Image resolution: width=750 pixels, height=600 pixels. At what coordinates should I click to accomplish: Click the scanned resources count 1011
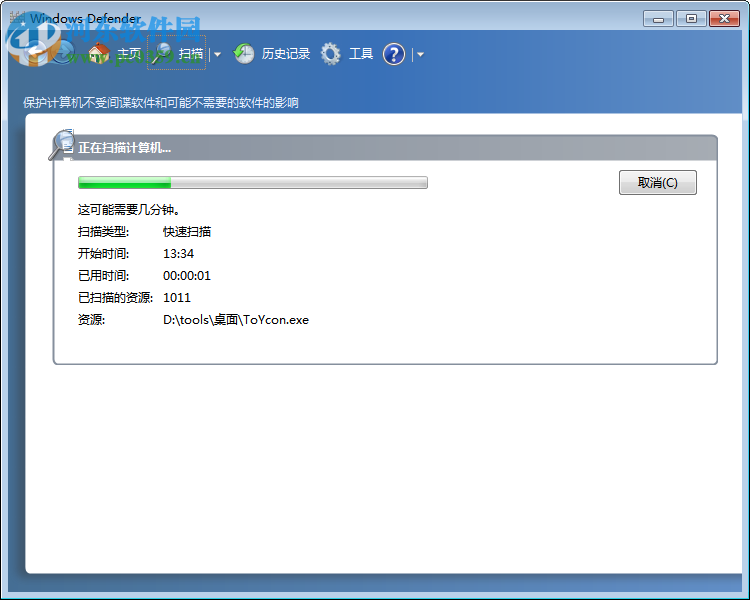pyautogui.click(x=177, y=298)
